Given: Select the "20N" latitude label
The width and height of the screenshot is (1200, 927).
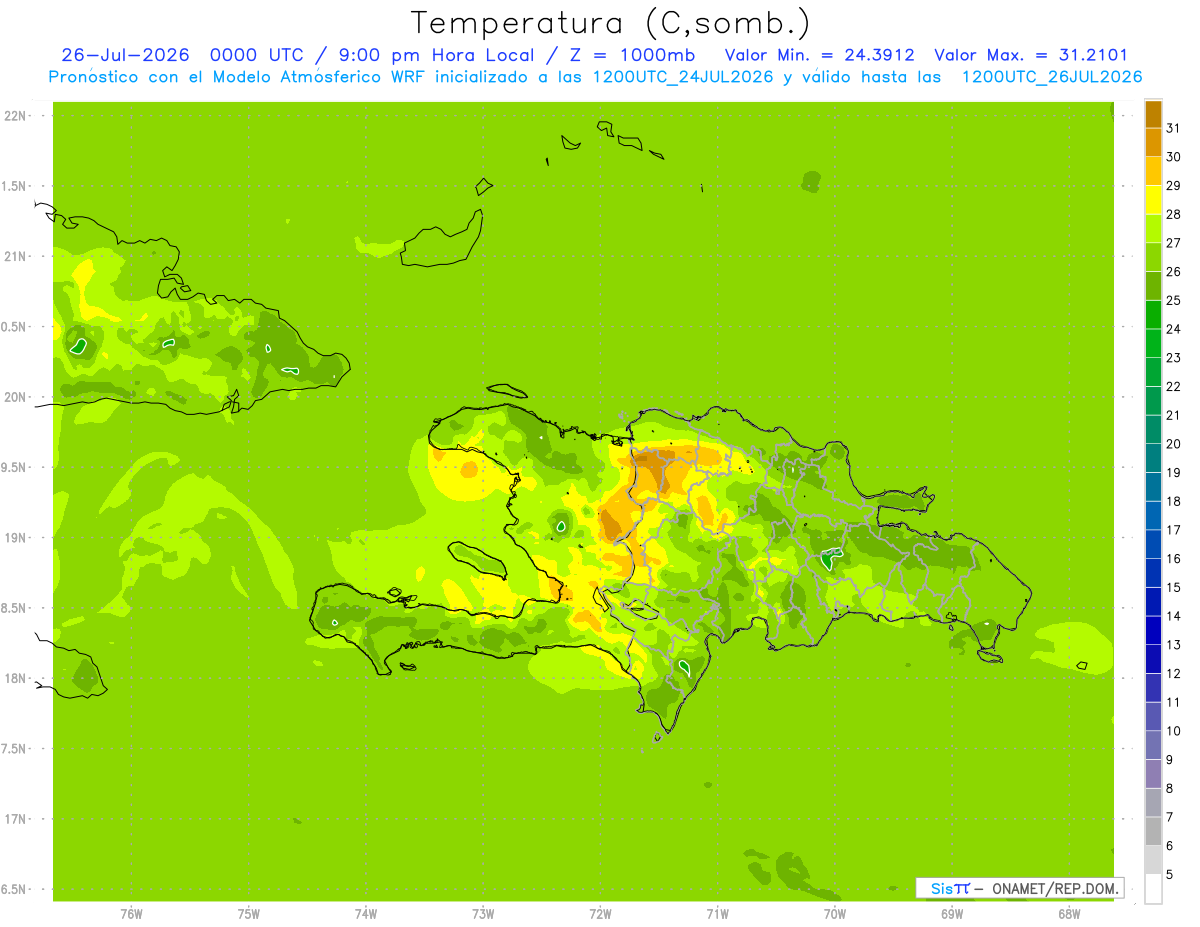Looking at the screenshot, I should tap(15, 397).
